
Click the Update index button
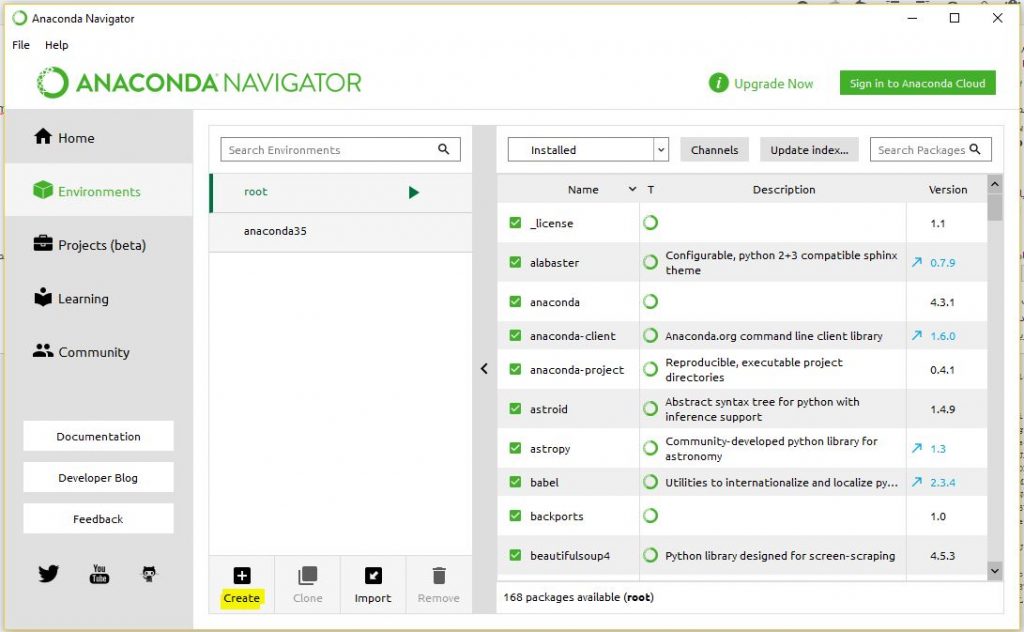(808, 150)
